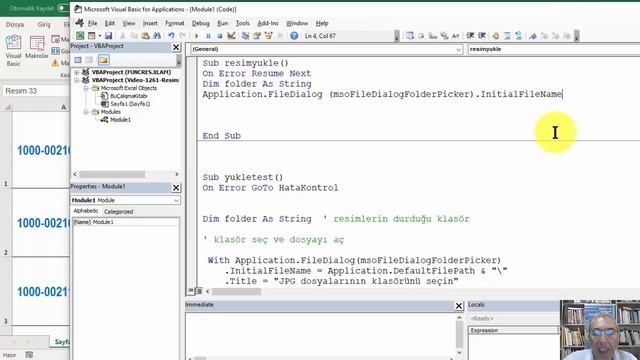Outdent the selected code
640x360 pixels.
point(482,36)
